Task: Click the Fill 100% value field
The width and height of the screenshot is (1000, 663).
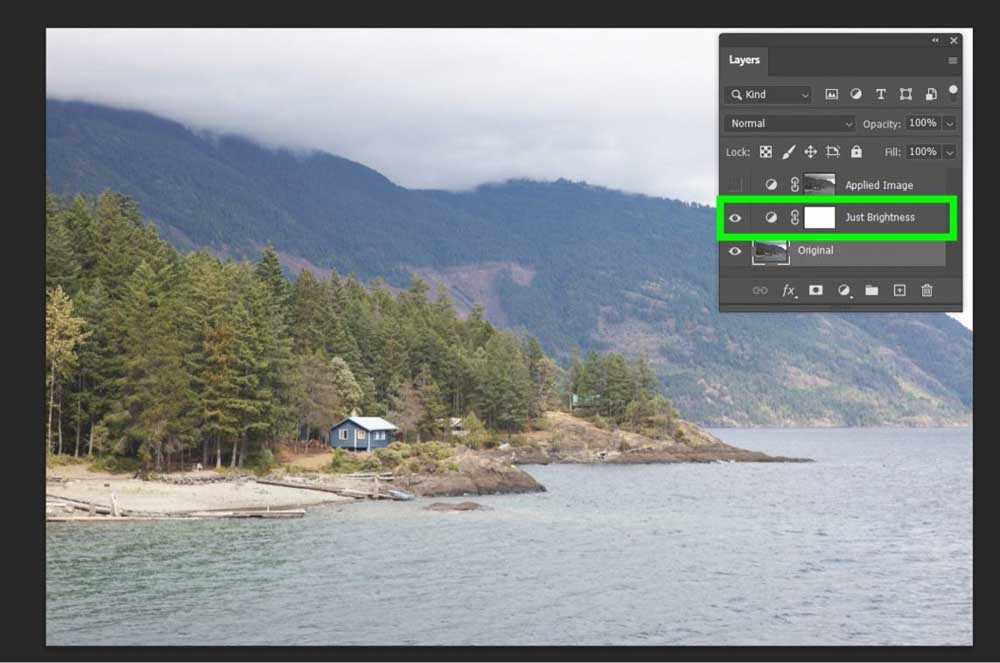Action: [x=923, y=152]
